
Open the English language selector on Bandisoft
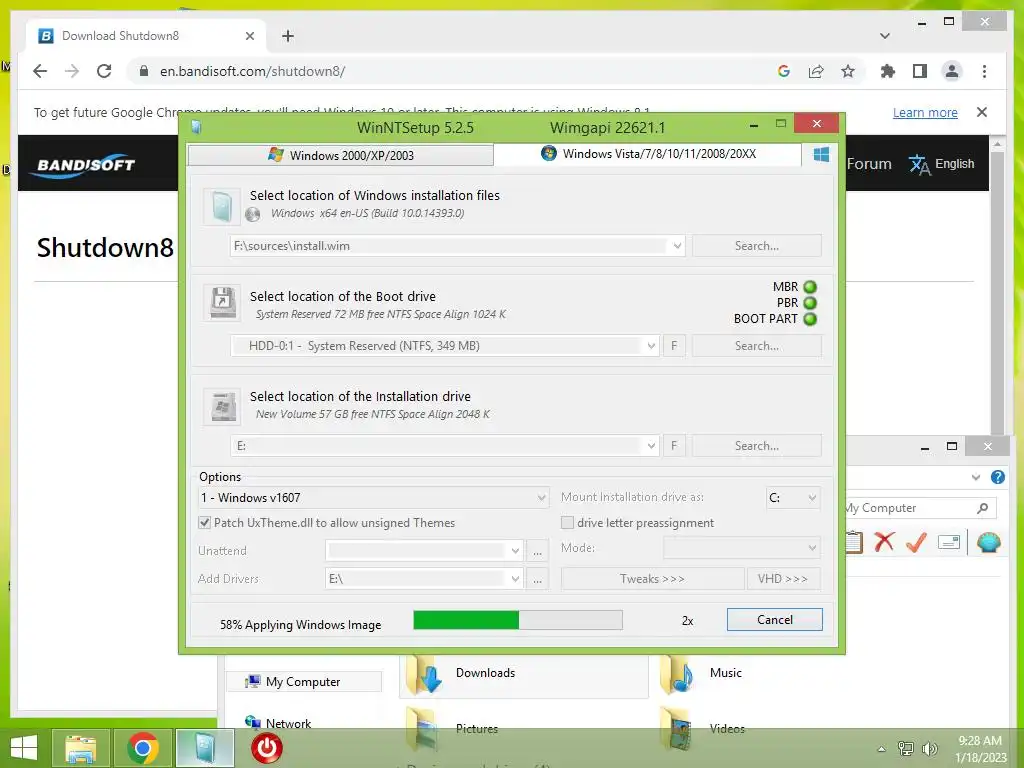point(942,164)
